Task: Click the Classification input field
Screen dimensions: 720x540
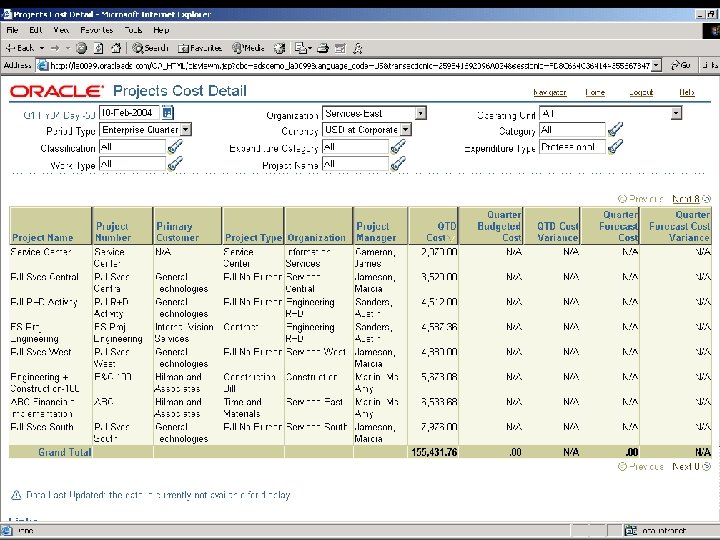Action: [x=132, y=147]
